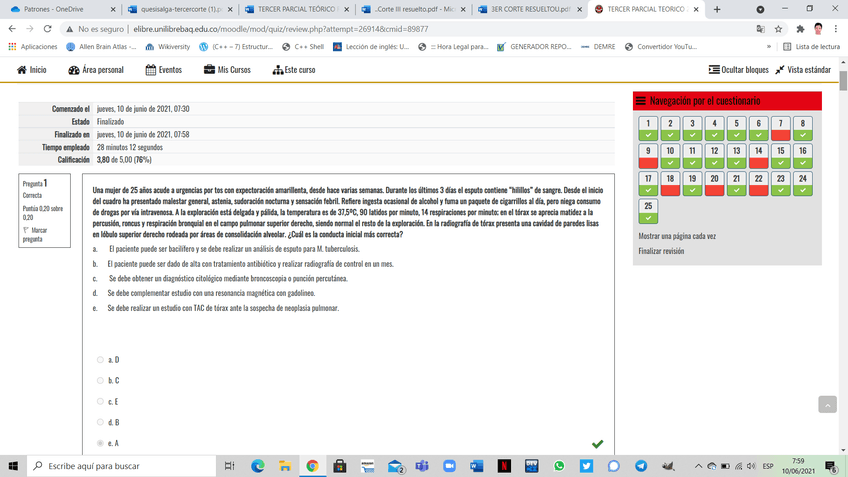This screenshot has height=477, width=848.
Task: Go to question 1 in navigation
Action: 648,128
